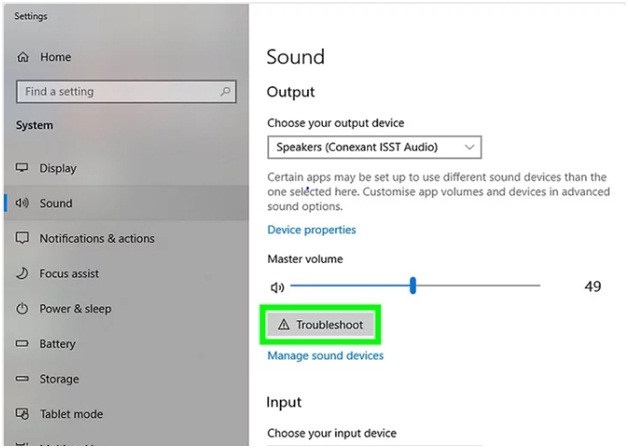Click the Notifications & actions speech bubble icon
Image resolution: width=628 pixels, height=448 pixels.
point(22,238)
